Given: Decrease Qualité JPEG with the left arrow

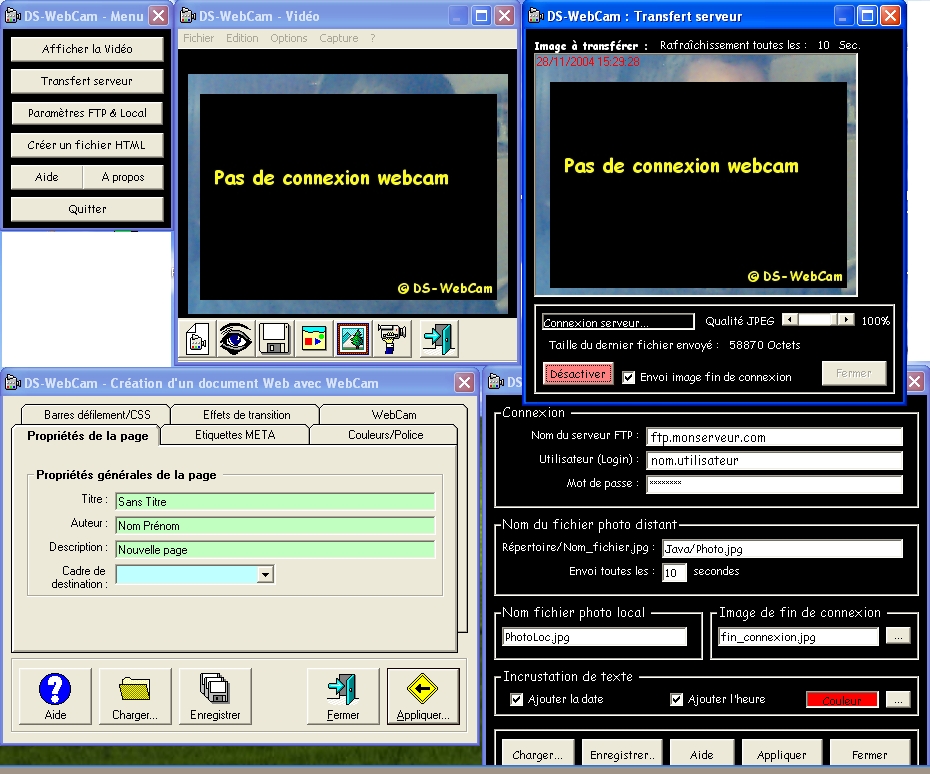Looking at the screenshot, I should (x=789, y=320).
